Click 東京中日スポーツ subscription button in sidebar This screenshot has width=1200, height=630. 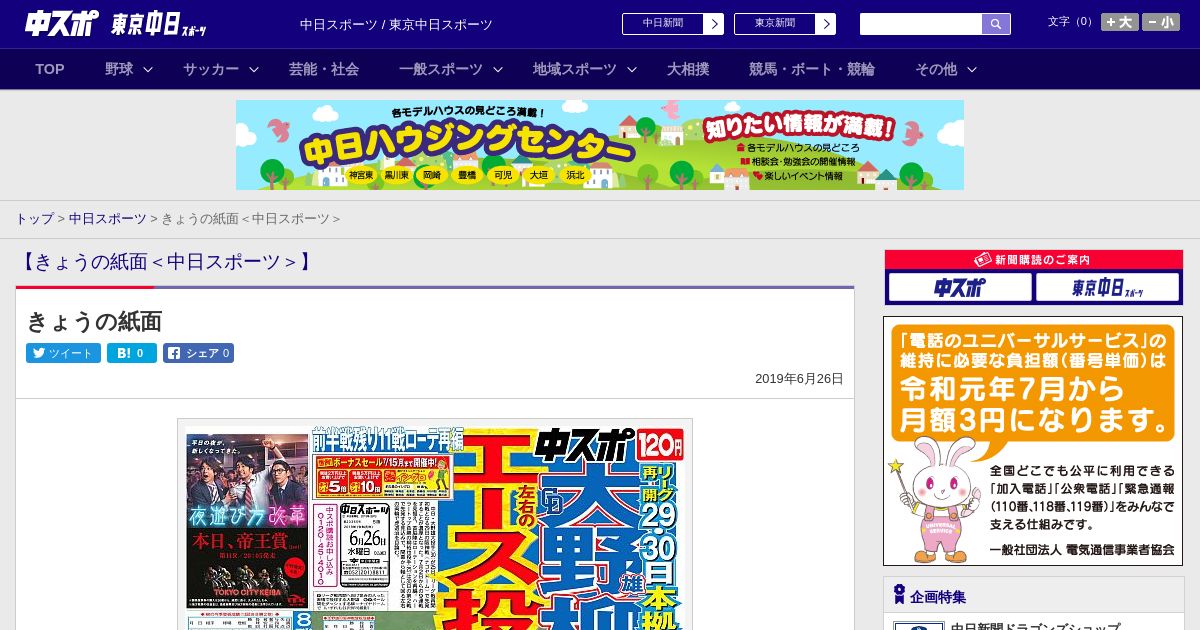1107,287
